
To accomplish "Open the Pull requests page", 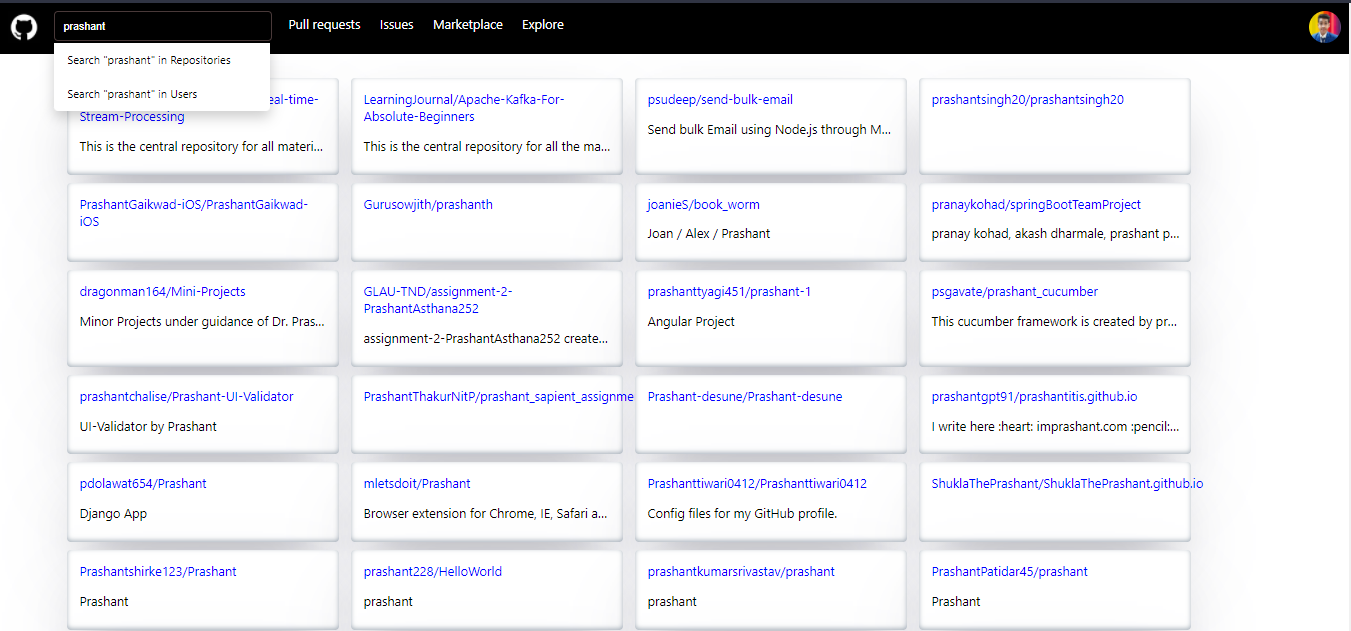I will tap(324, 24).
